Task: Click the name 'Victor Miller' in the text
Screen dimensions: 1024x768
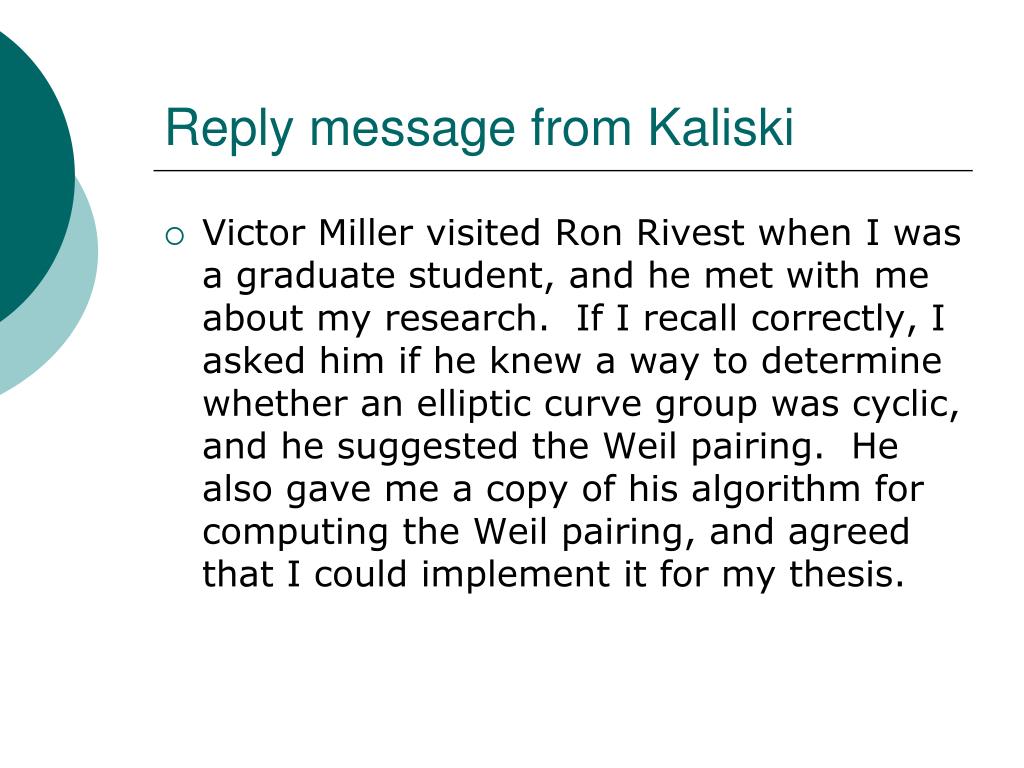Action: 308,232
